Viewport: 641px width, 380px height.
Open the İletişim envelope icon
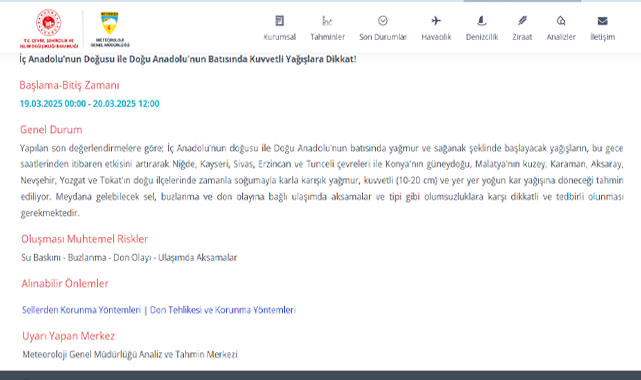(x=603, y=20)
